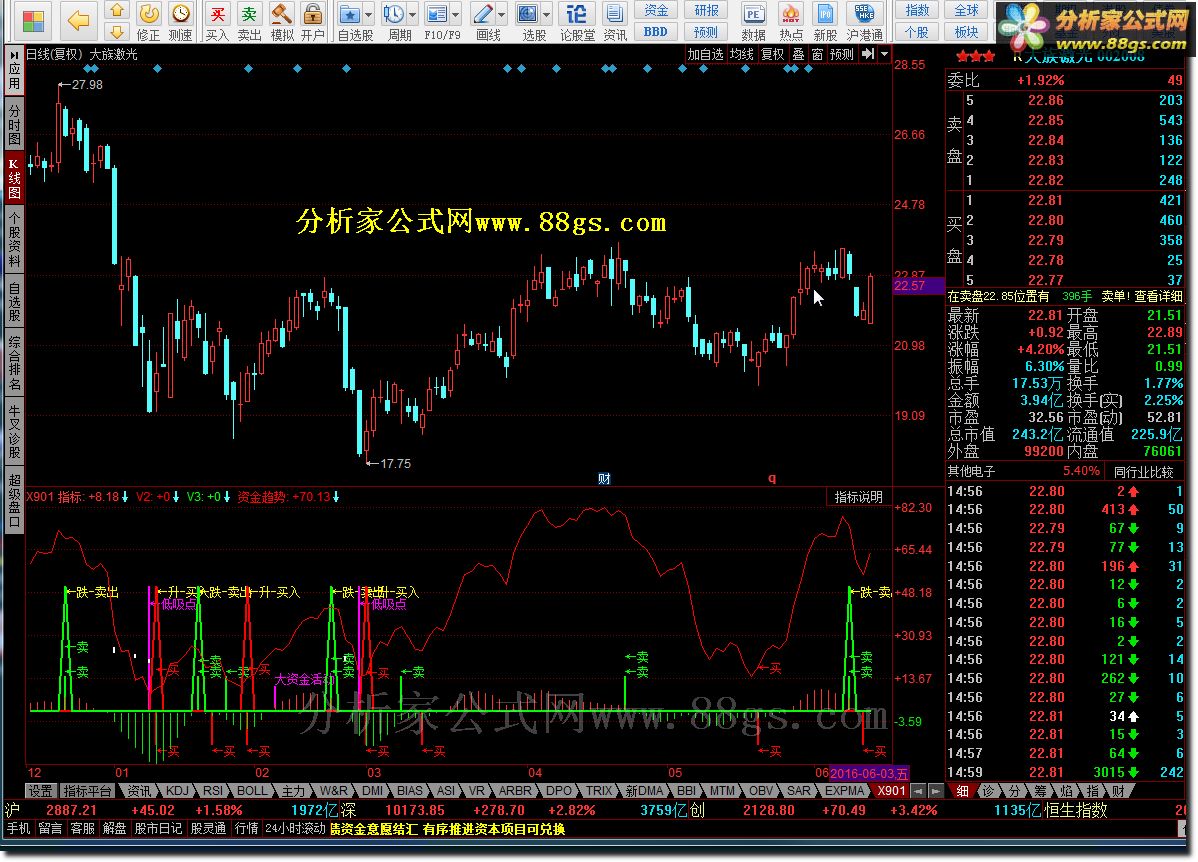Click the BBD button in toolbar
This screenshot has width=1198, height=862.
point(656,31)
